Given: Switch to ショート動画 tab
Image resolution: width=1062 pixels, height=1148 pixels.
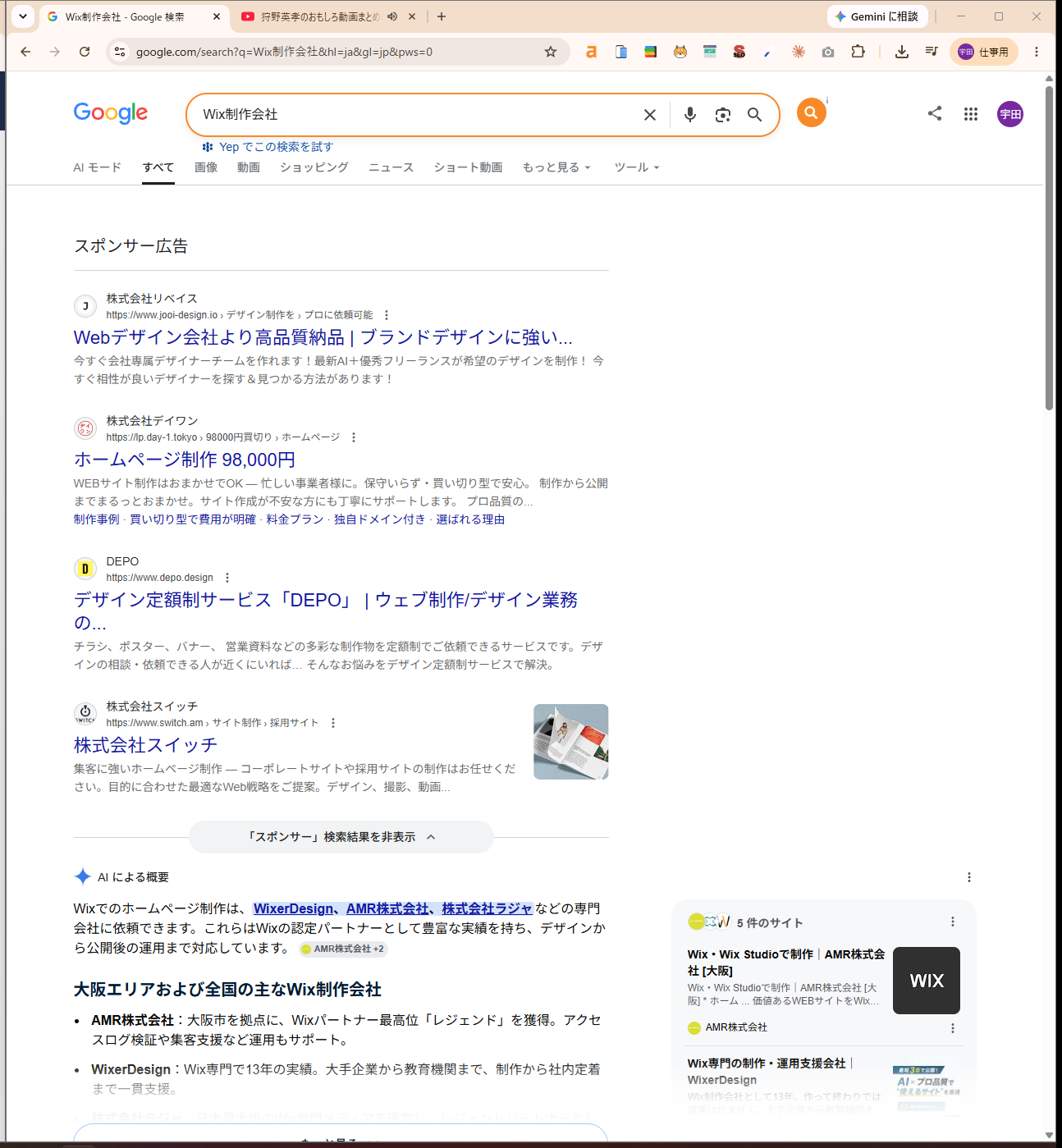Looking at the screenshot, I should [x=468, y=167].
